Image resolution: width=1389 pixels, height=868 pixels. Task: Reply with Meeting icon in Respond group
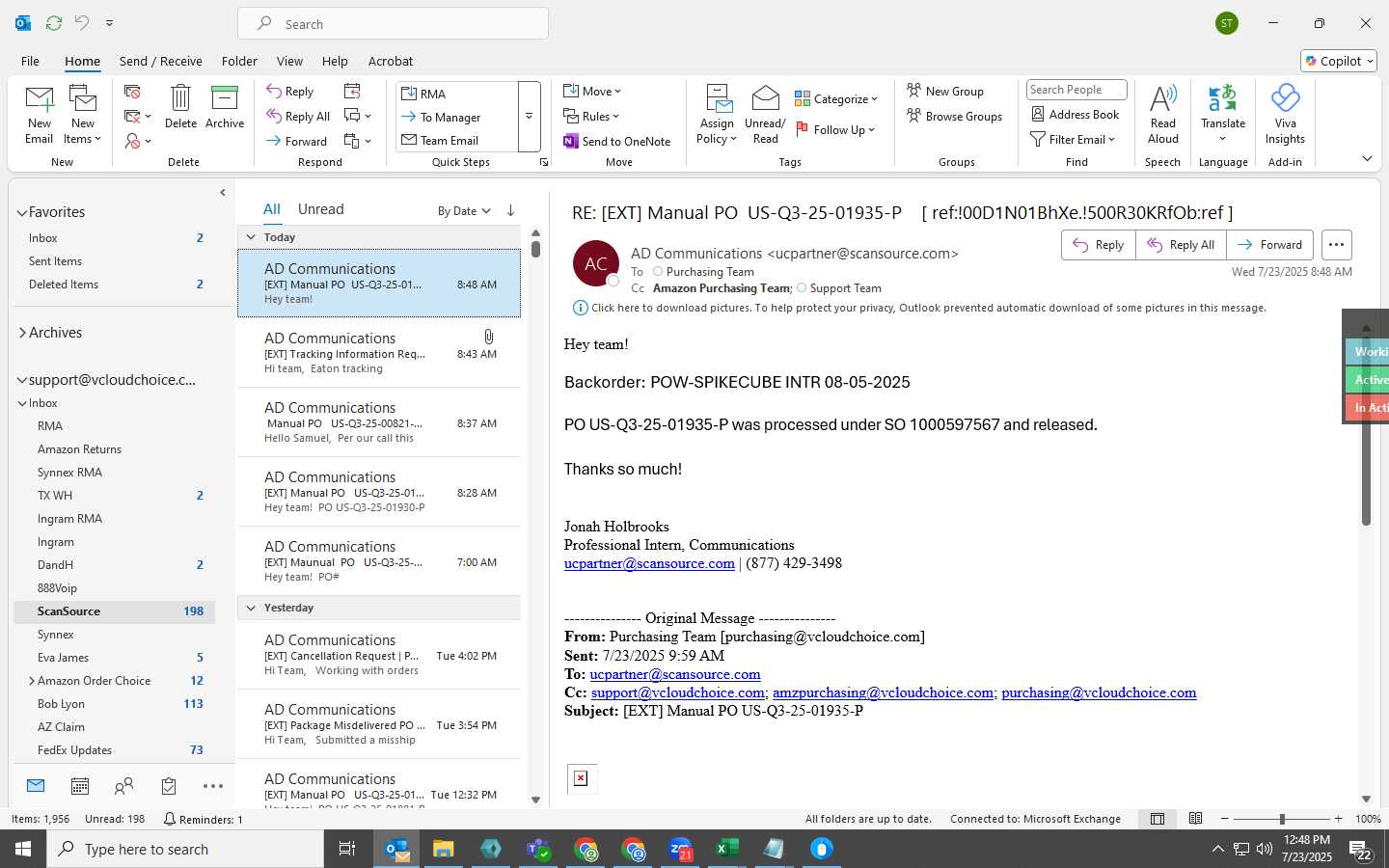tap(352, 91)
